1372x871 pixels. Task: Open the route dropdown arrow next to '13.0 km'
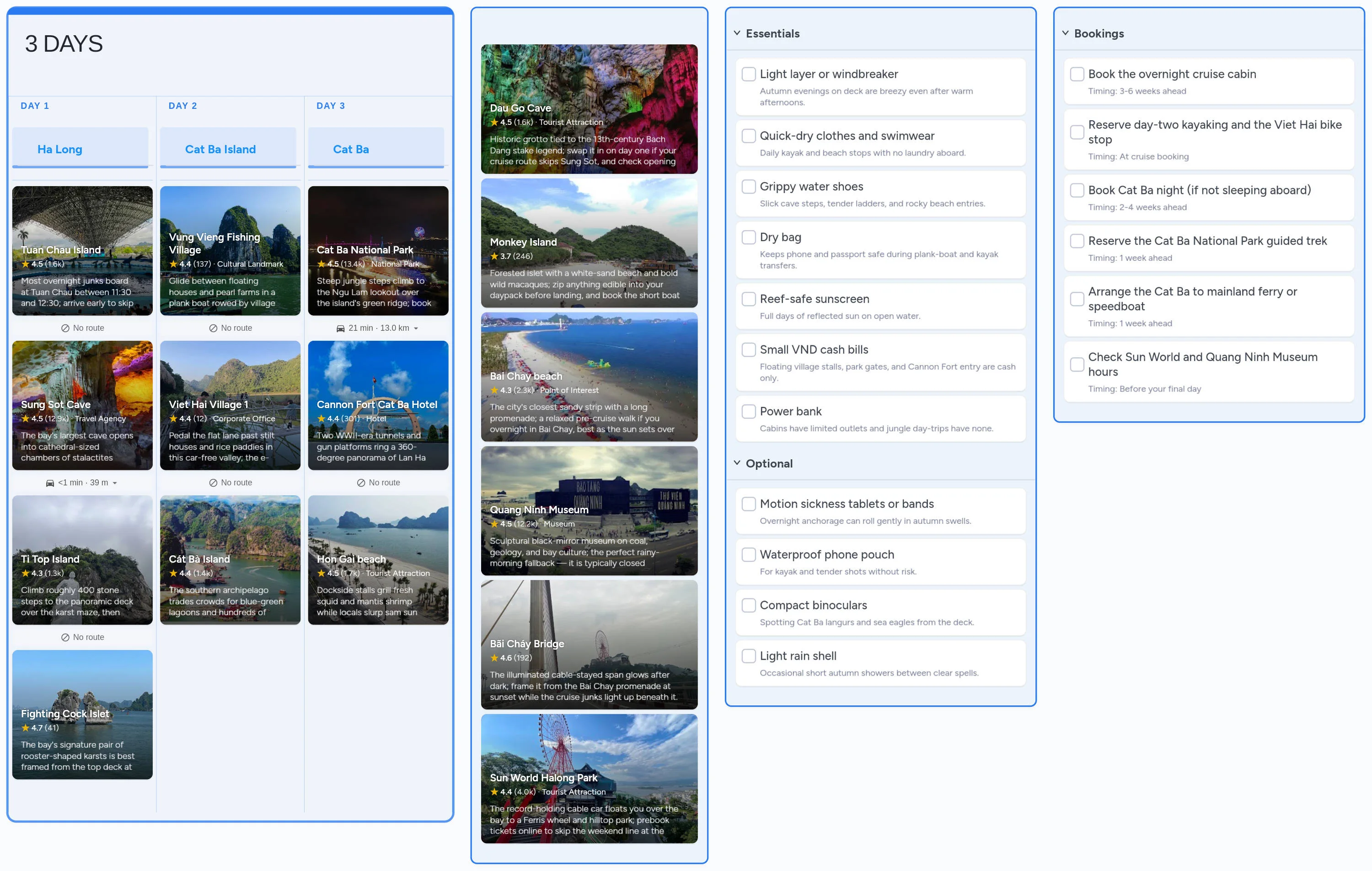416,328
